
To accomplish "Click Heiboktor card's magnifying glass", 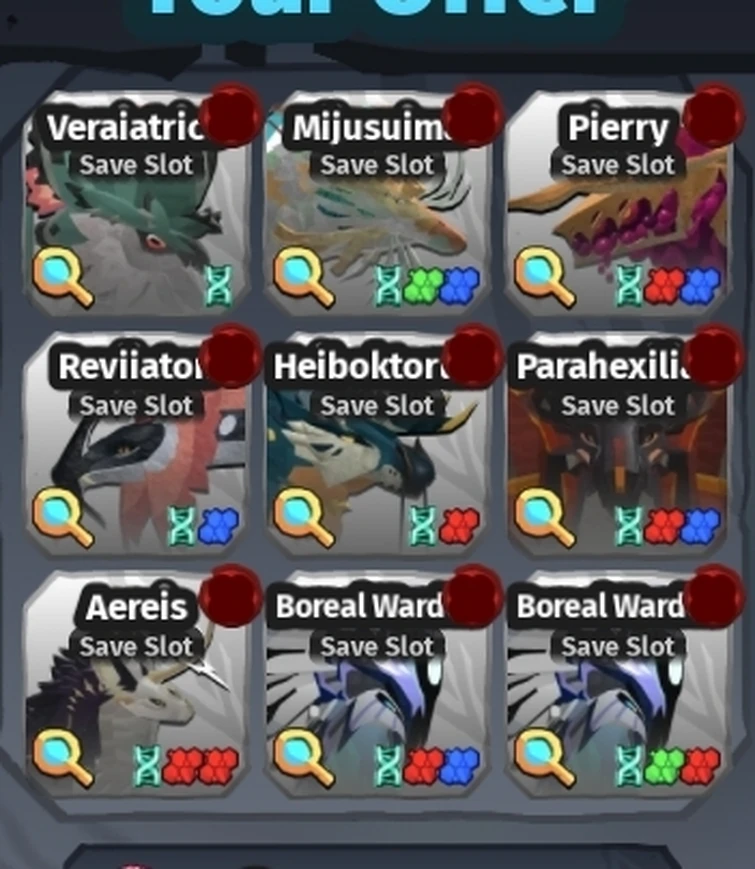I will click(304, 518).
